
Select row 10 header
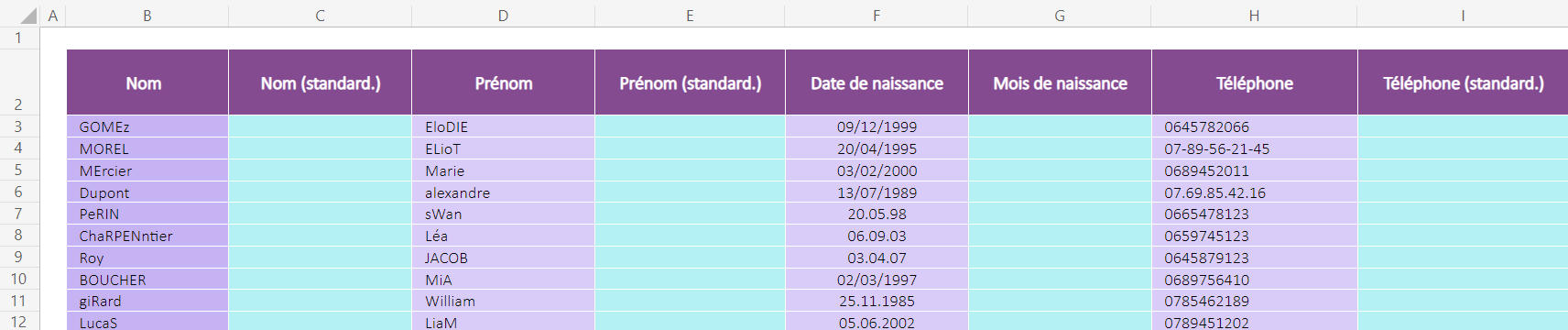point(18,280)
